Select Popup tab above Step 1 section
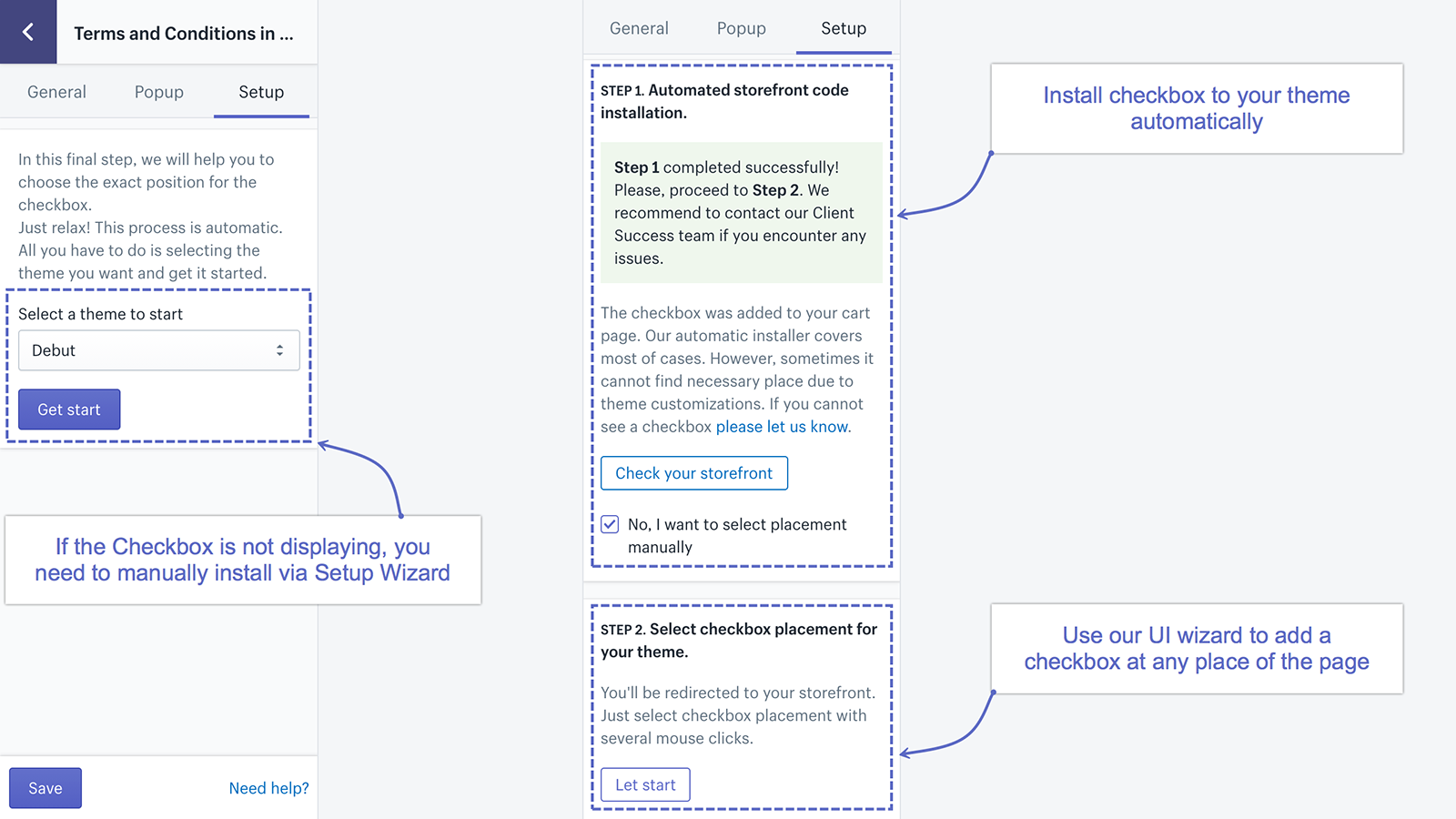Image resolution: width=1456 pixels, height=819 pixels. tap(742, 28)
